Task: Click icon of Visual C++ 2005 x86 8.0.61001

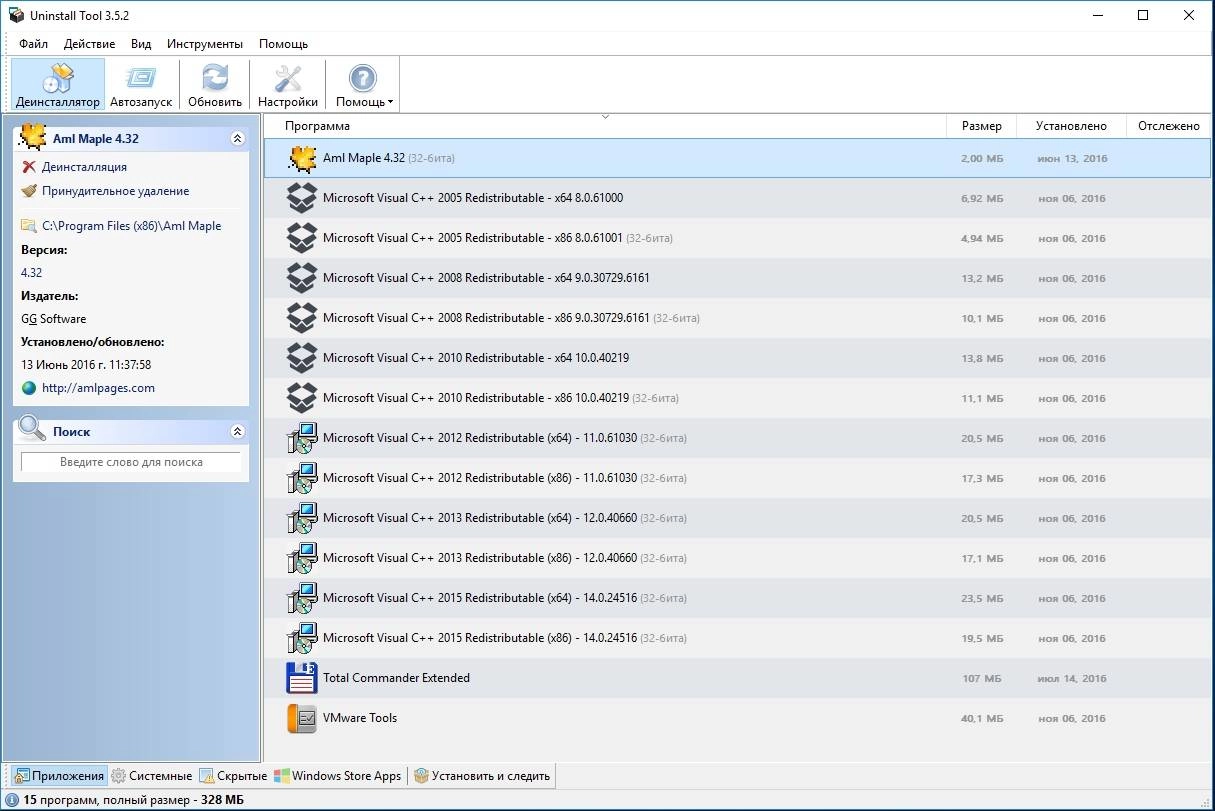Action: (x=302, y=238)
